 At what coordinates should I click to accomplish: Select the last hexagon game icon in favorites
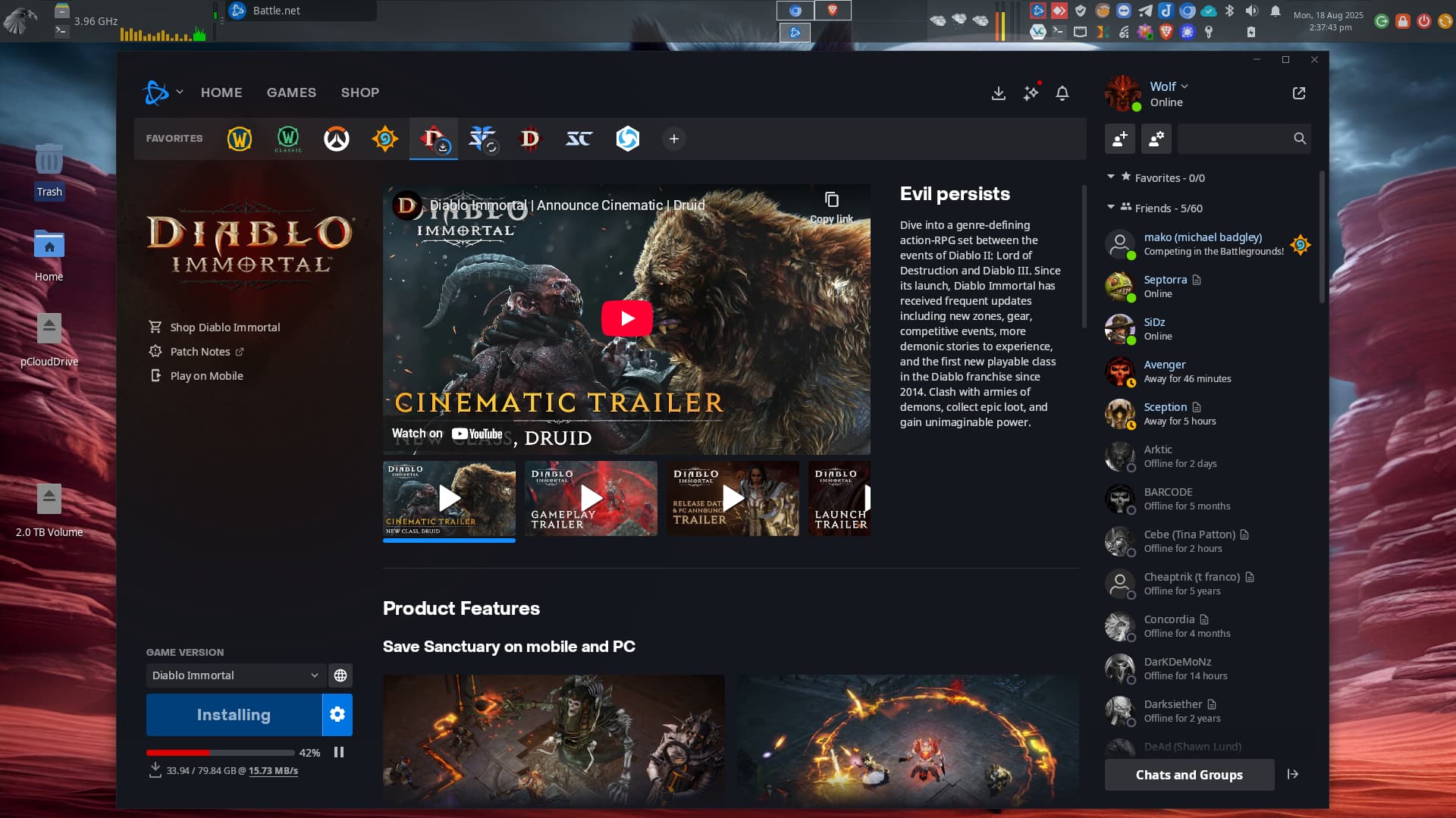628,139
